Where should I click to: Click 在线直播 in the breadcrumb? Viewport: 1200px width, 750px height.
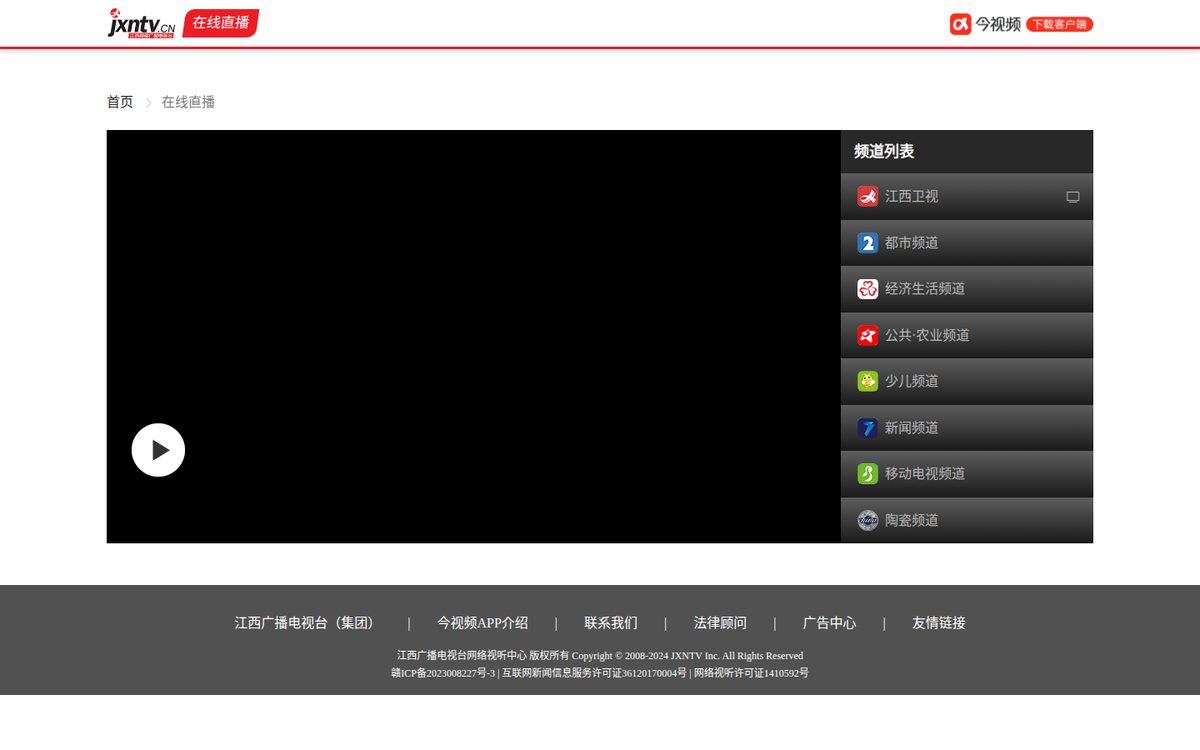tap(188, 102)
